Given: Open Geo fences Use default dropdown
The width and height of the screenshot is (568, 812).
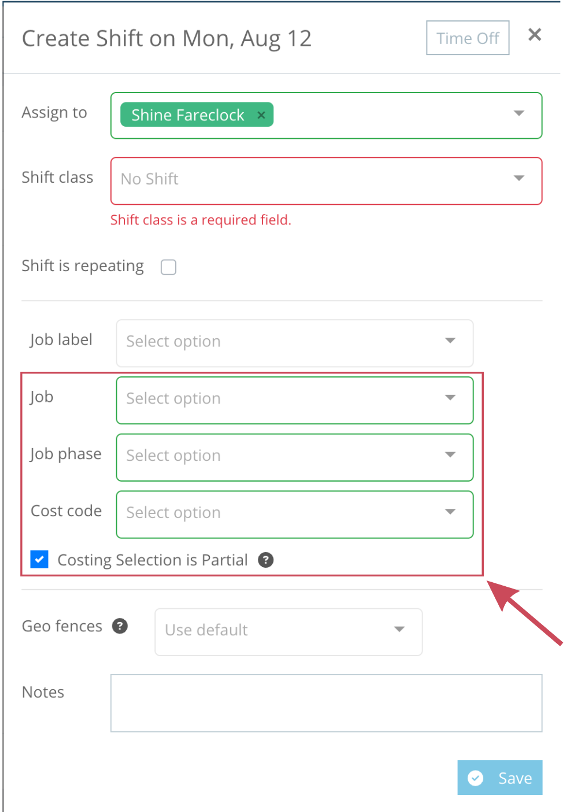Looking at the screenshot, I should point(288,631).
